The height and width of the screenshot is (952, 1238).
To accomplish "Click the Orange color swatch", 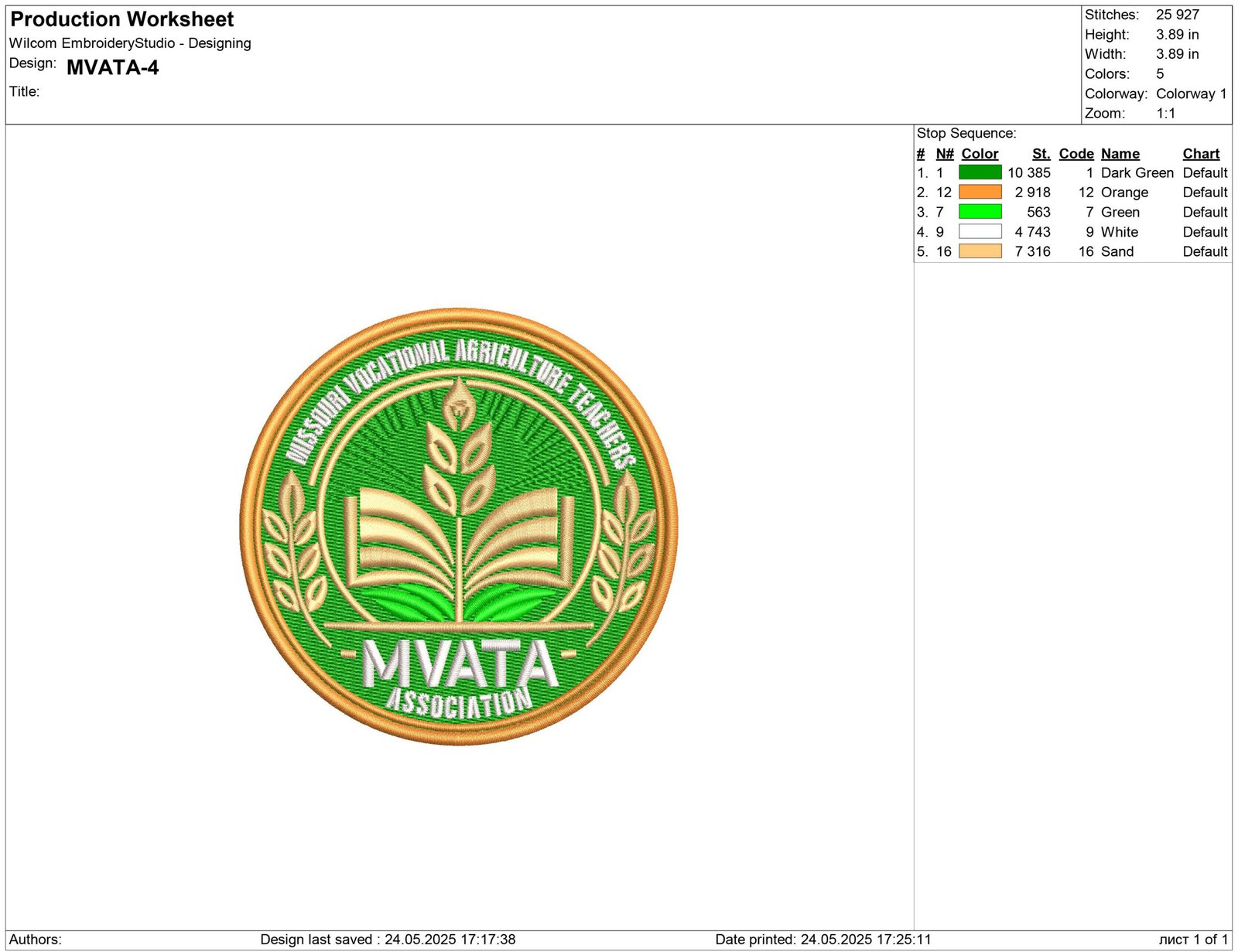I will pyautogui.click(x=980, y=192).
